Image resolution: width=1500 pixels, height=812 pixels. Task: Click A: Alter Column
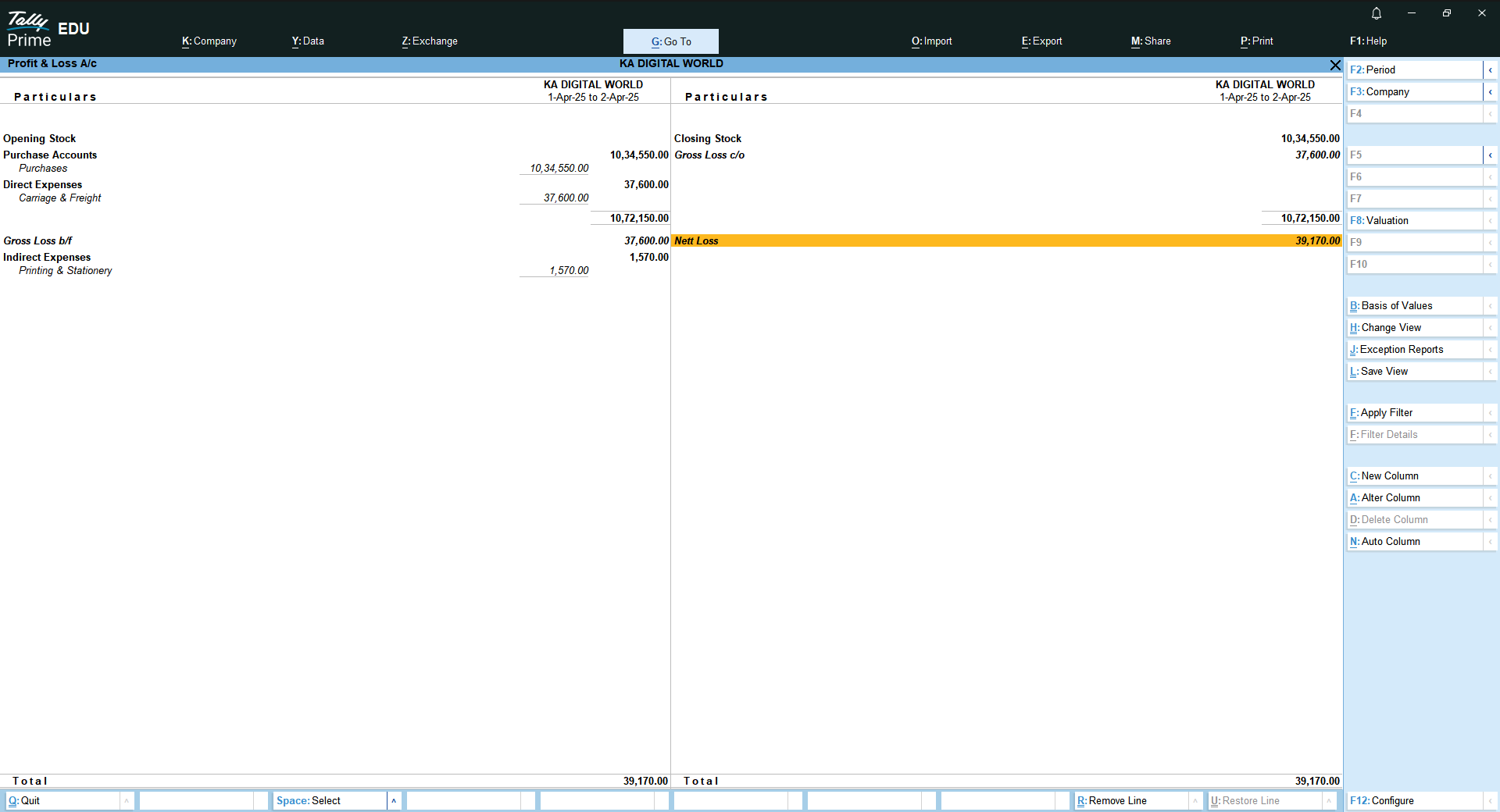click(x=1415, y=498)
